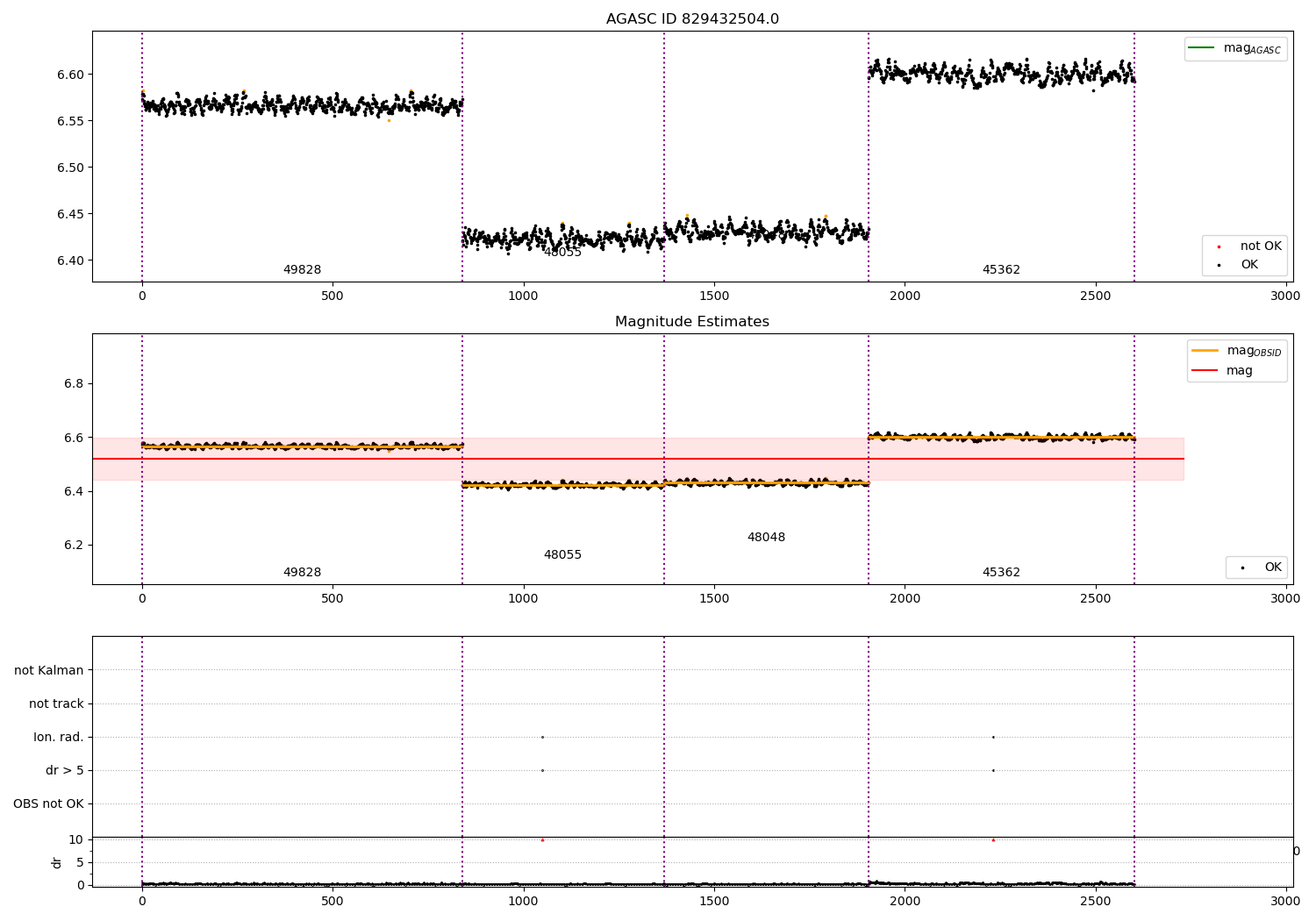Click the 48048 label in middle plot
Screen dimensions: 1316x921
(766, 537)
